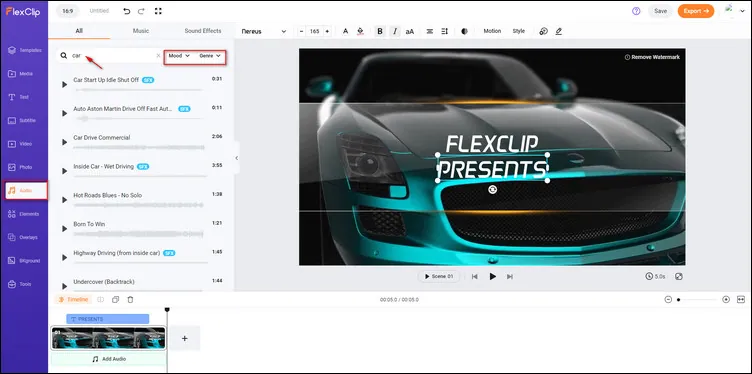752x374 pixels.
Task: Open the help question mark icon
Action: (x=636, y=11)
